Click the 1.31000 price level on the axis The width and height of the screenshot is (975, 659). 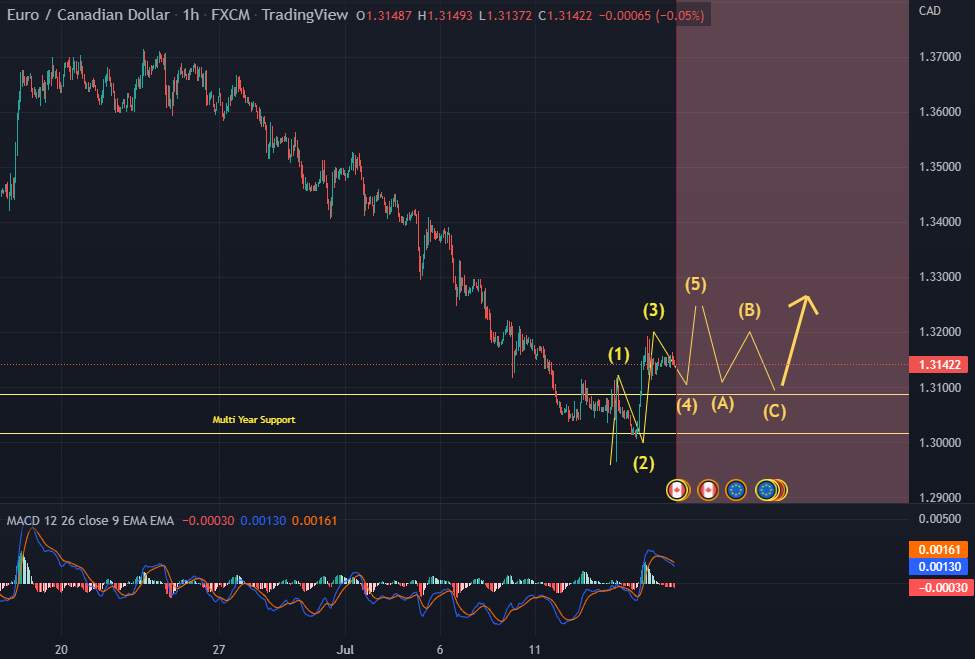(938, 385)
